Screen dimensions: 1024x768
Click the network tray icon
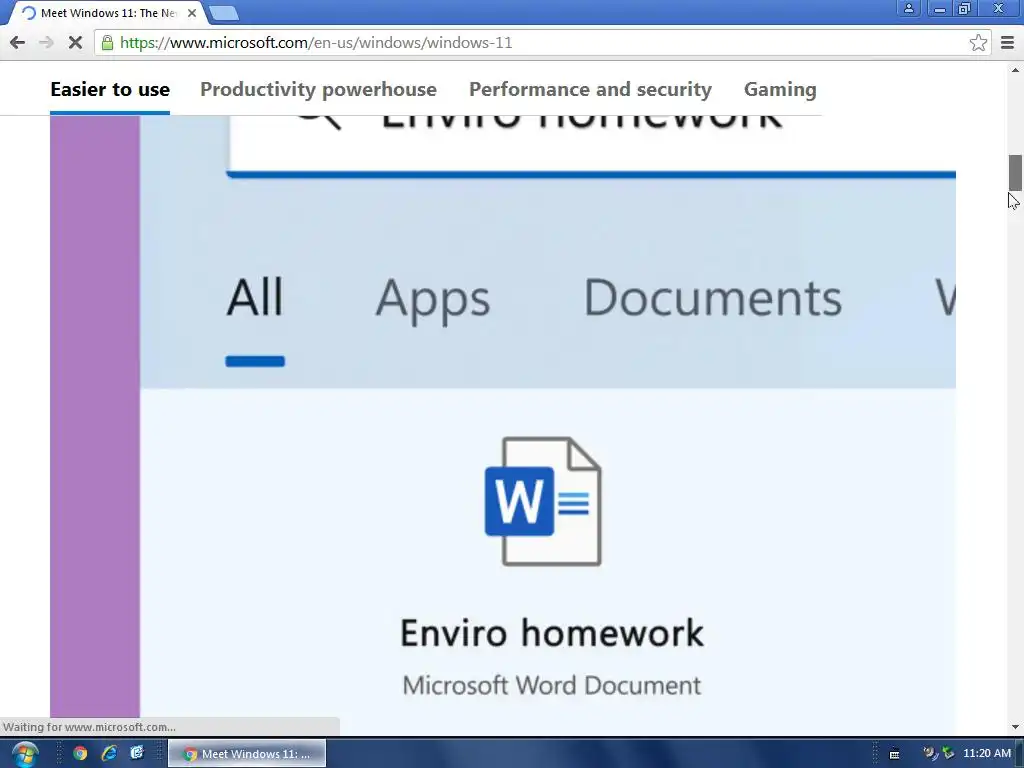click(x=948, y=754)
